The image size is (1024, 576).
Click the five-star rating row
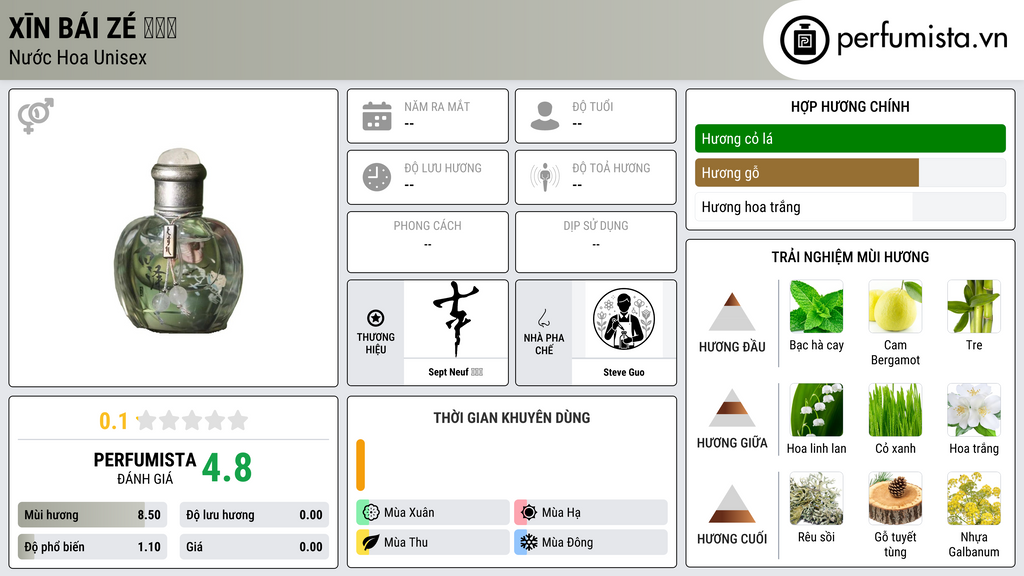coord(192,421)
